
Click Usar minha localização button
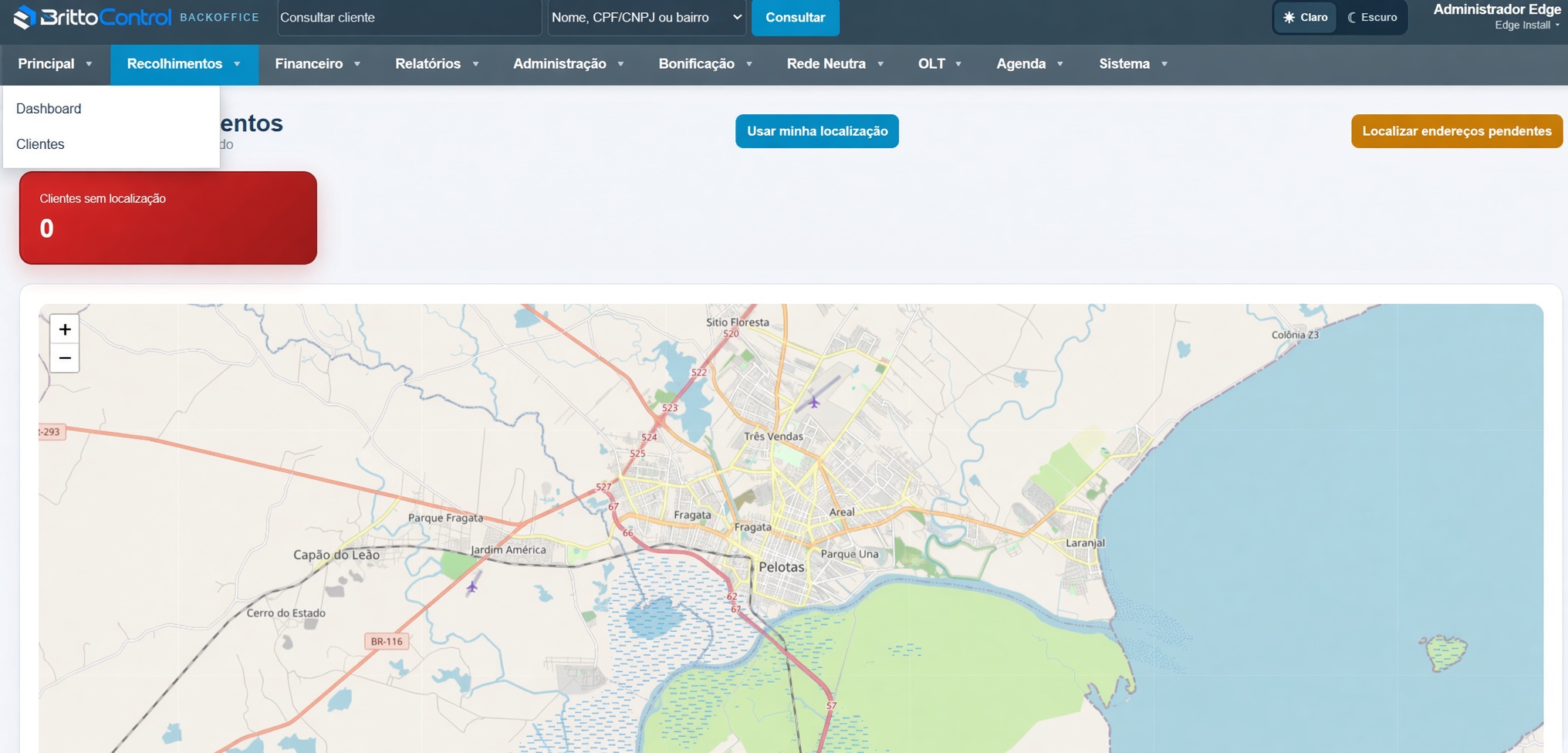(817, 131)
